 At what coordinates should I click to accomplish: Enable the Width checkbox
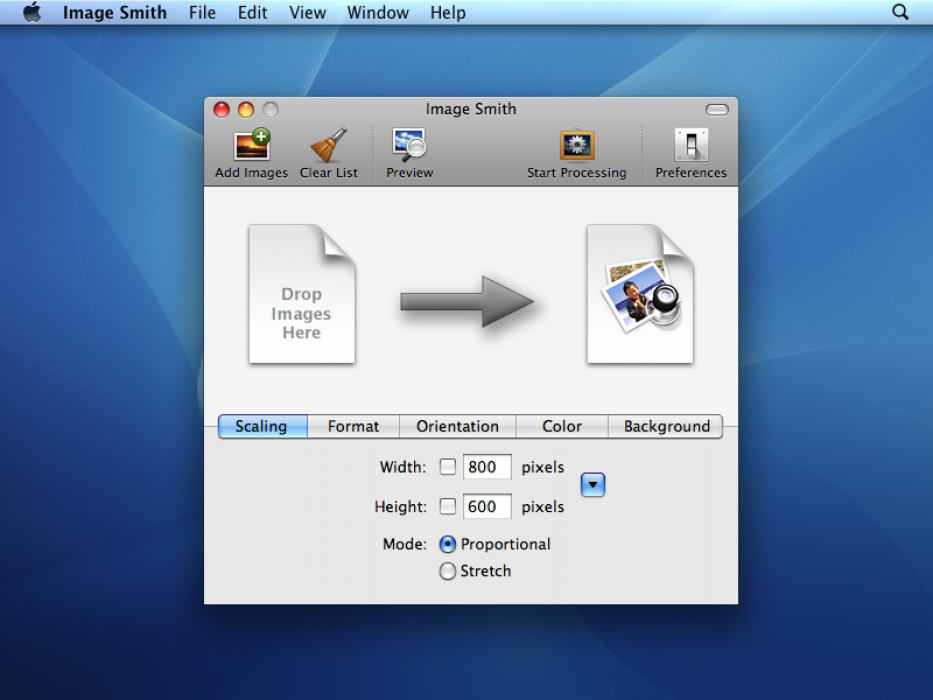pyautogui.click(x=448, y=467)
